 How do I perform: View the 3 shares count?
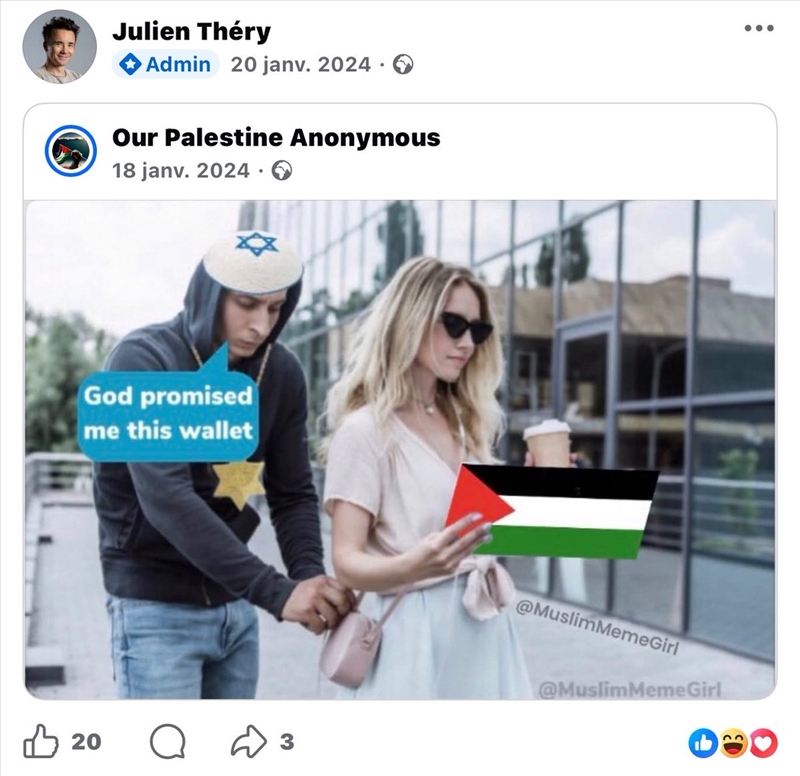287,741
